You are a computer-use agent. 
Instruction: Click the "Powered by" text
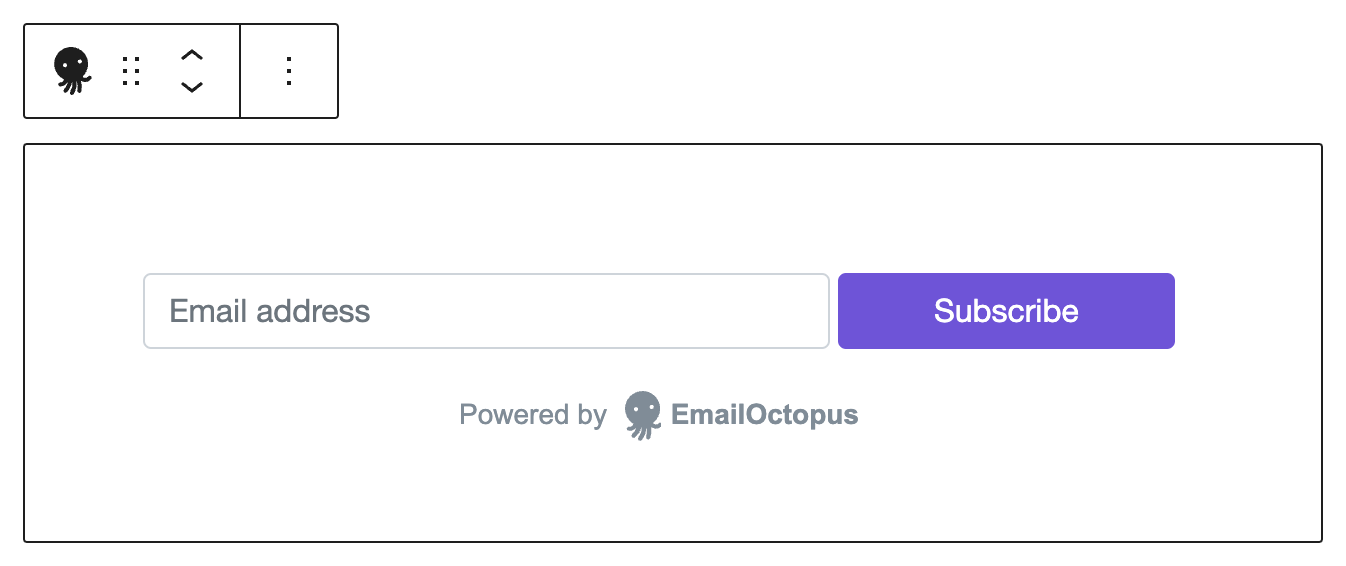click(533, 415)
